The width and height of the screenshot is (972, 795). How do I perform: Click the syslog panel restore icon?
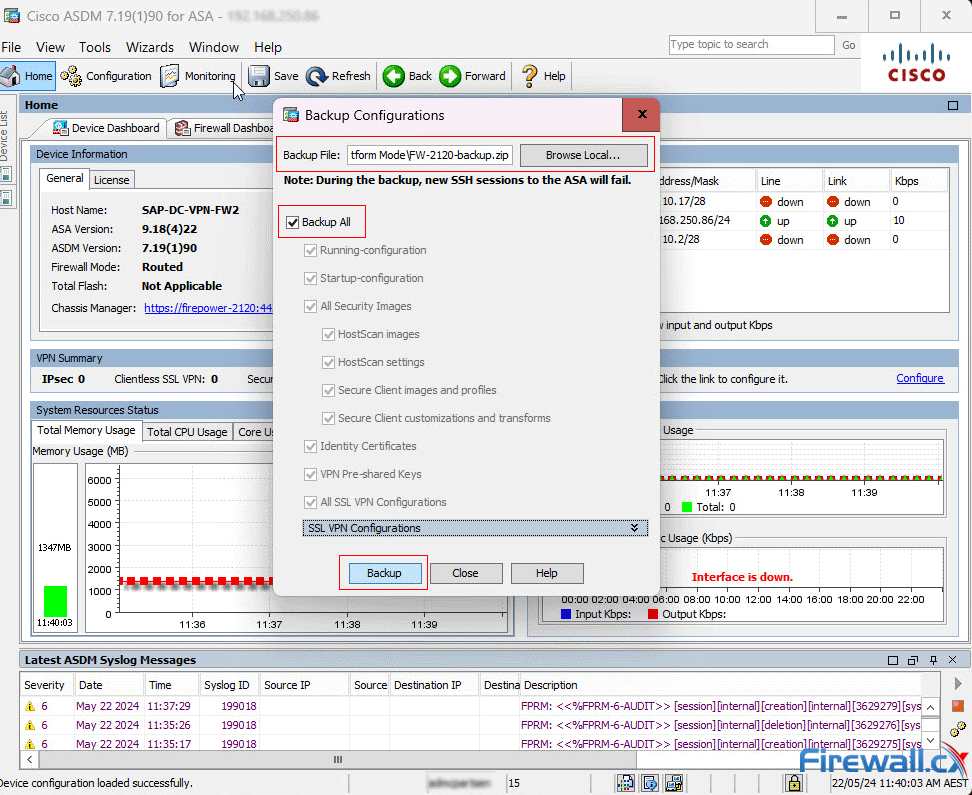tap(912, 660)
